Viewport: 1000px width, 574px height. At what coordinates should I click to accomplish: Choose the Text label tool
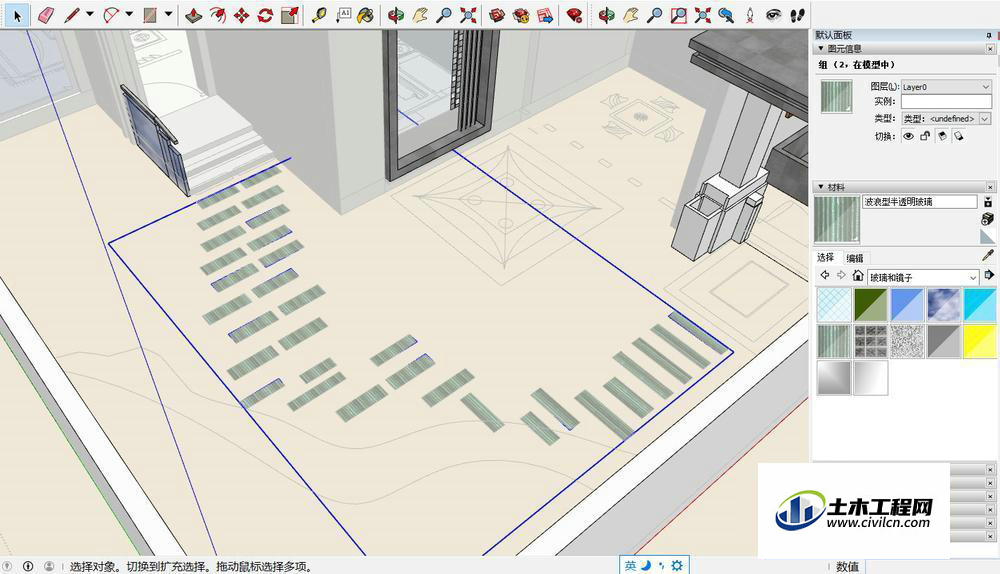pos(343,15)
